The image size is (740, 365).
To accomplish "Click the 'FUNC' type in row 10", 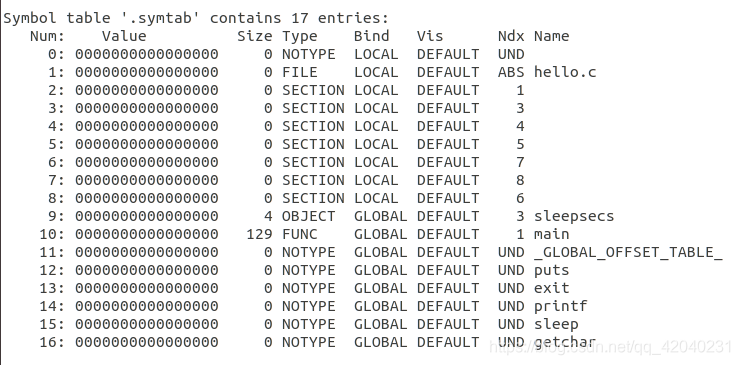I will click(300, 234).
